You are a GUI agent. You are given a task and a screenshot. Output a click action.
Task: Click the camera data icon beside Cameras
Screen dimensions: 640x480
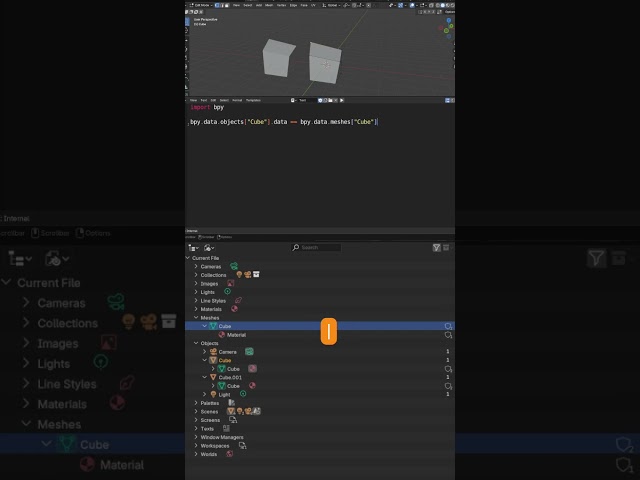tap(234, 266)
